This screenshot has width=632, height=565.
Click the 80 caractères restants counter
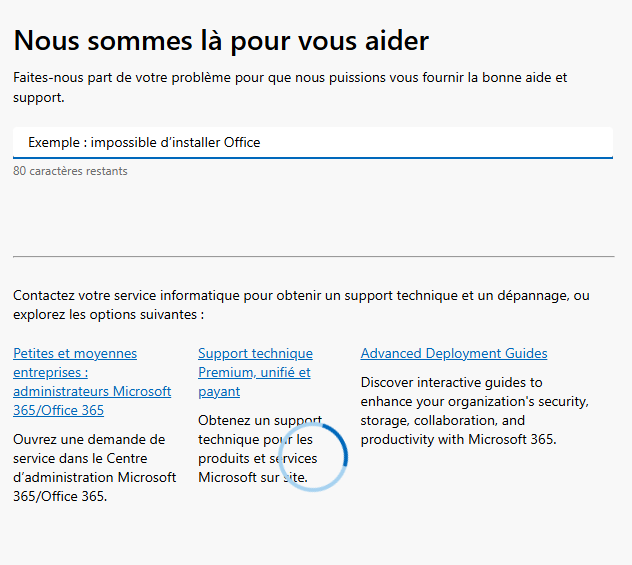(70, 171)
